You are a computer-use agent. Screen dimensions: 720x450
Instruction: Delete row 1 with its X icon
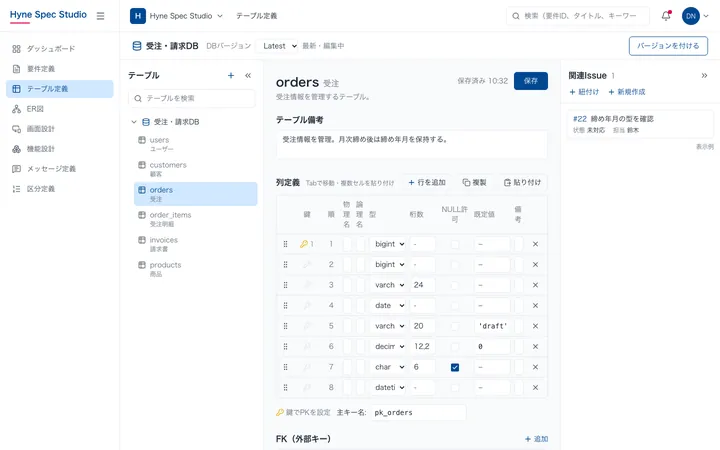tap(535, 244)
